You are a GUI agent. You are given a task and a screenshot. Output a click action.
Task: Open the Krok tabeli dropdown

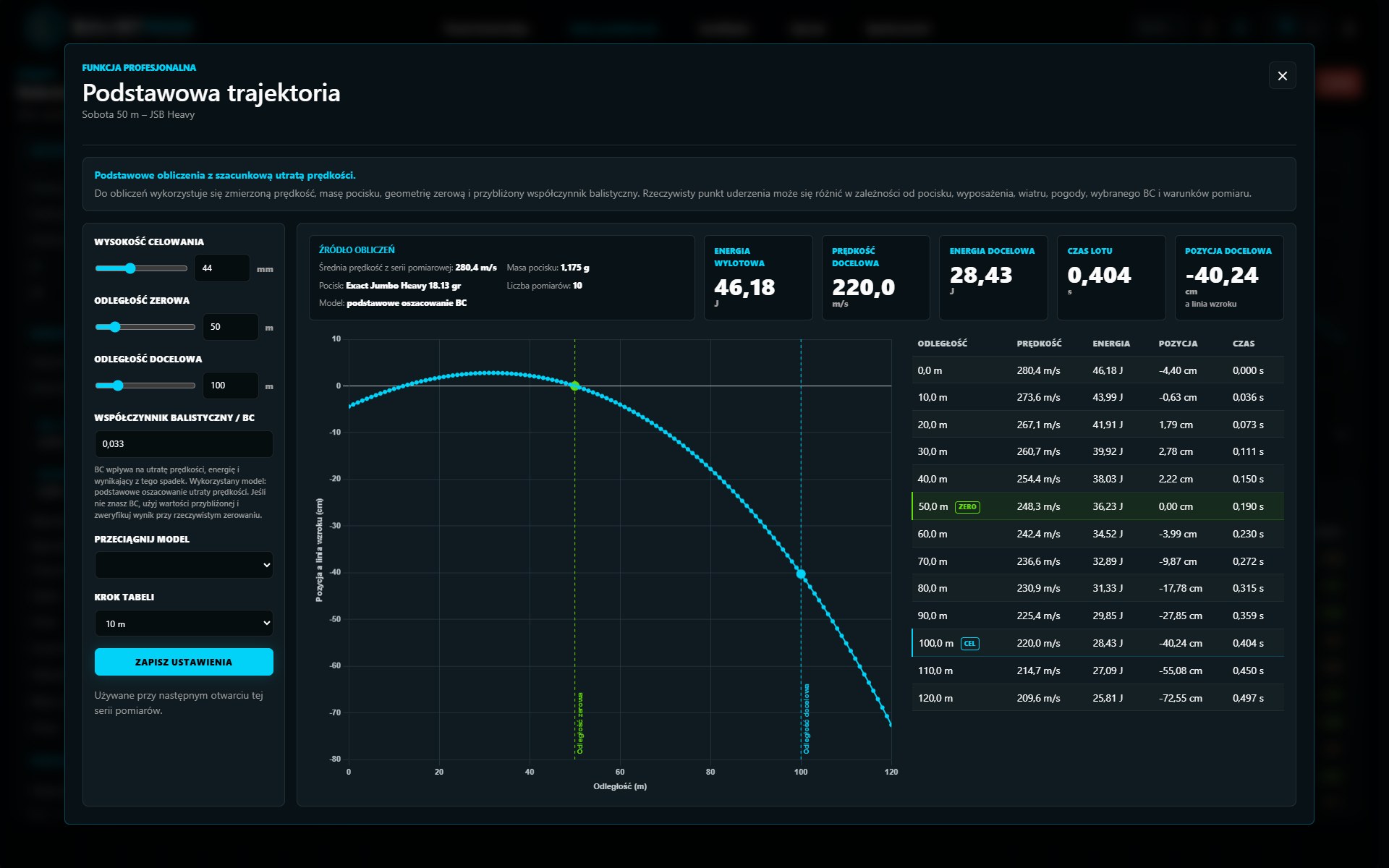(x=184, y=624)
